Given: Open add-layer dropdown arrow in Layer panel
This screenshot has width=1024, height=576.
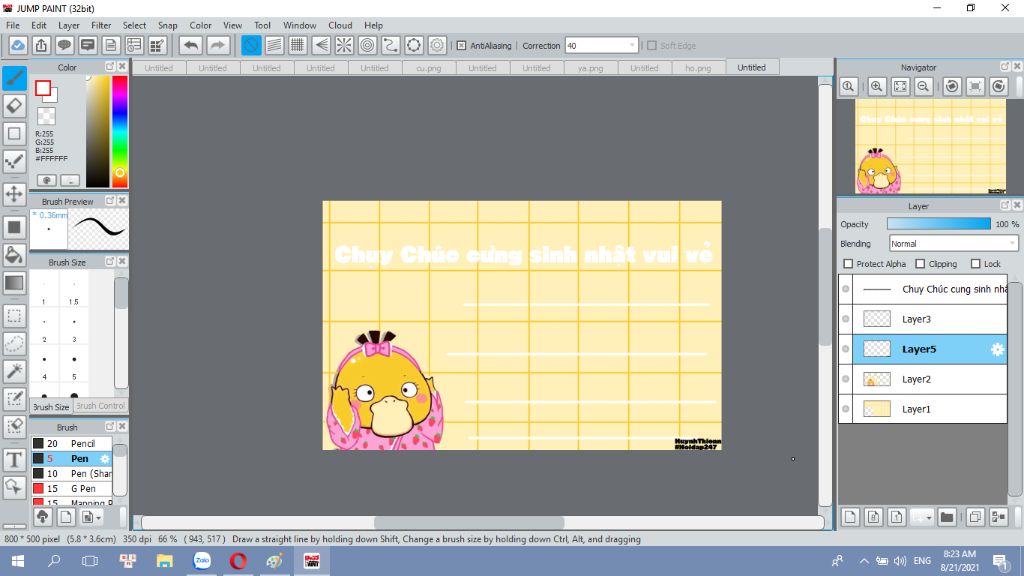Looking at the screenshot, I should point(928,518).
